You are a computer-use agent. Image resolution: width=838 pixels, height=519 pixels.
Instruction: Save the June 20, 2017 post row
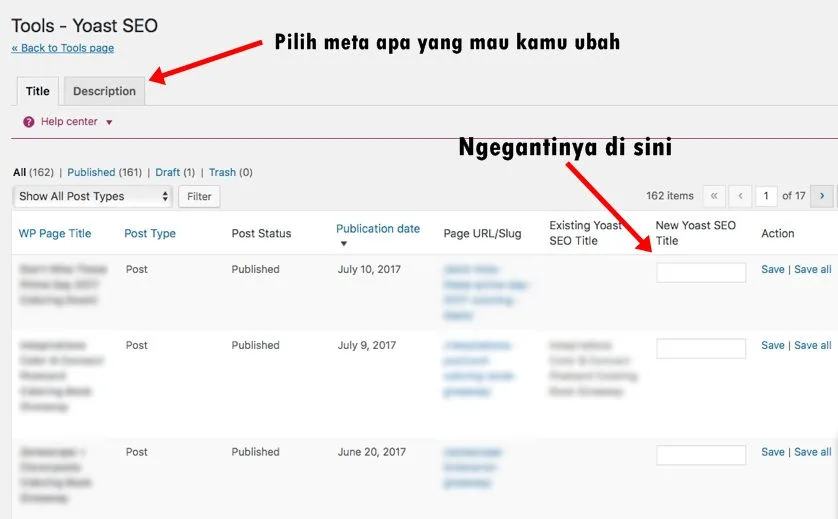coord(773,452)
